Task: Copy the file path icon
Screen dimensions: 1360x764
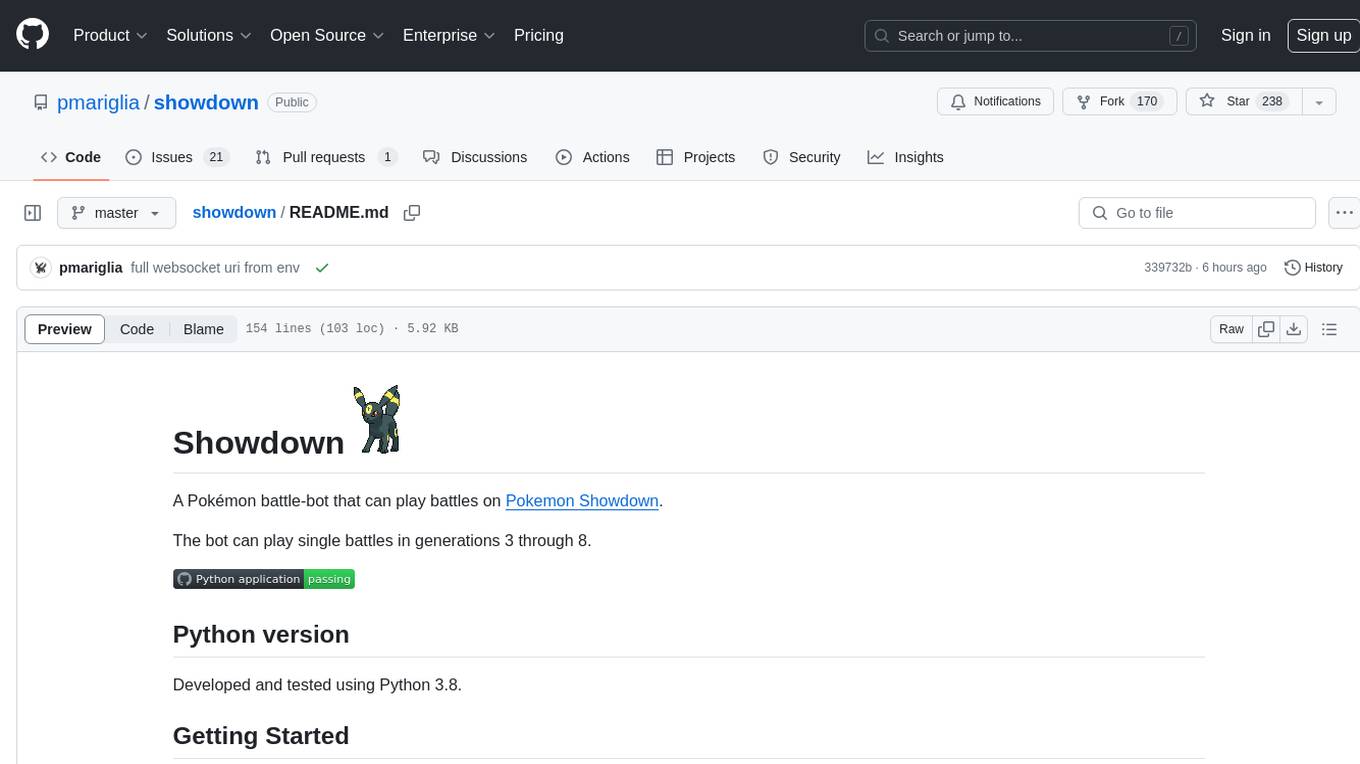Action: (x=411, y=213)
